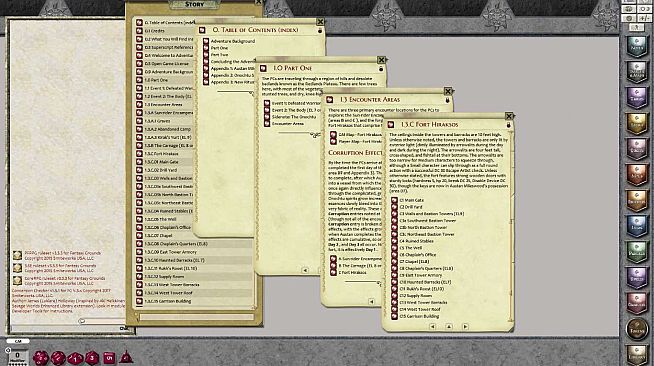Click link icon beside Encounter Areas window title
The image size is (654, 366).
click(330, 100)
